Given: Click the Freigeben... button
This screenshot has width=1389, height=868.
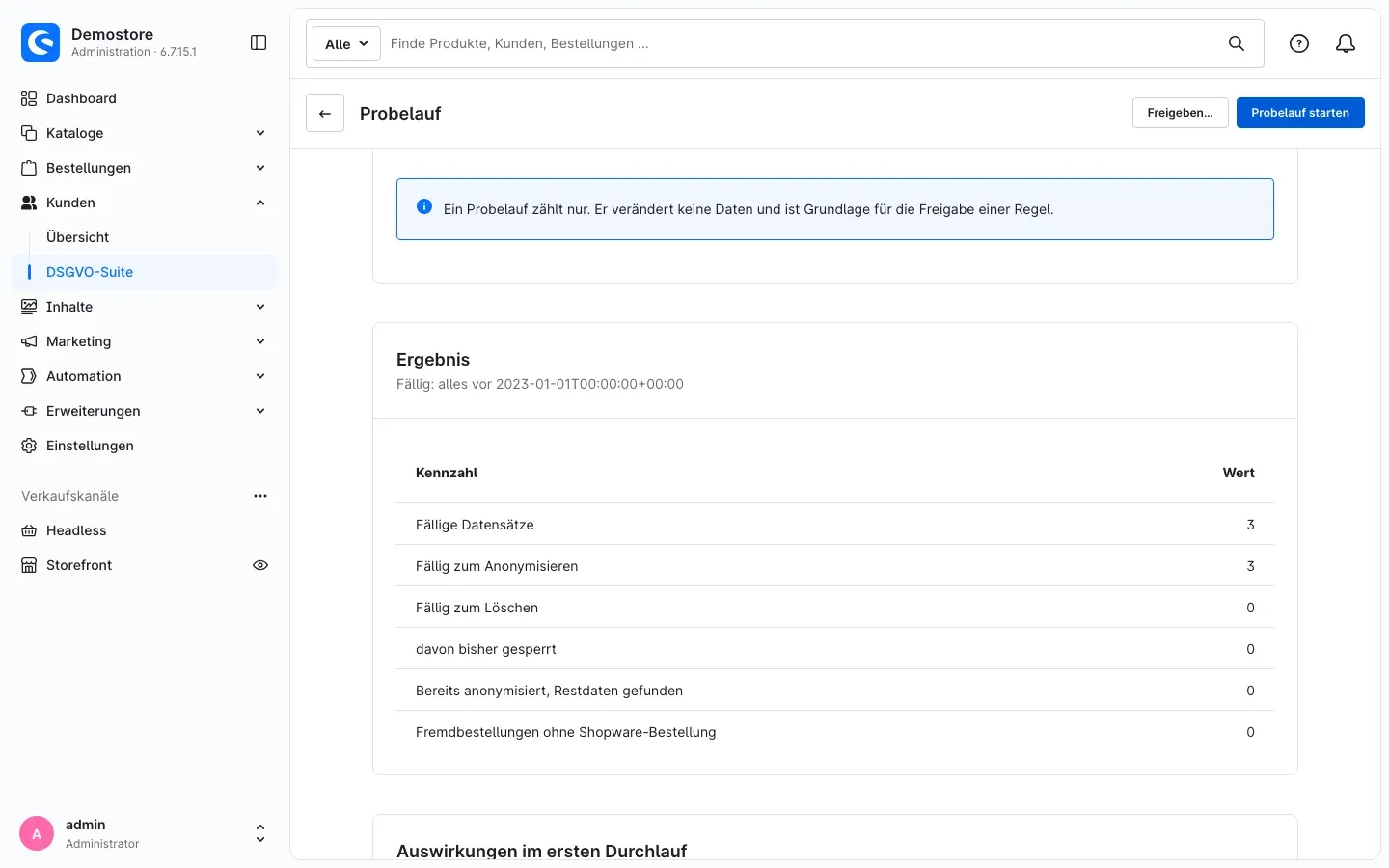Looking at the screenshot, I should (x=1180, y=113).
